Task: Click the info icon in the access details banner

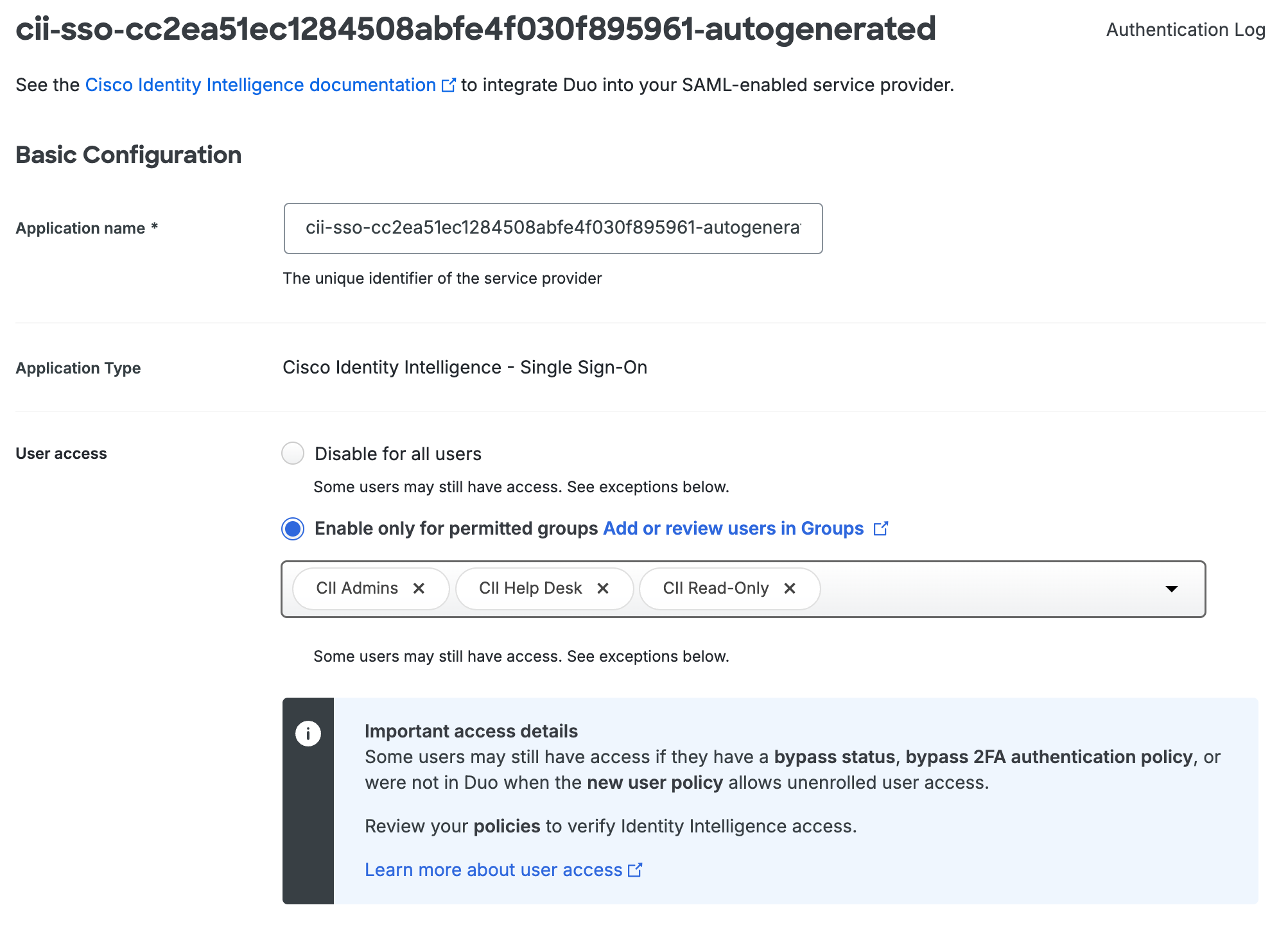Action: pyautogui.click(x=308, y=732)
